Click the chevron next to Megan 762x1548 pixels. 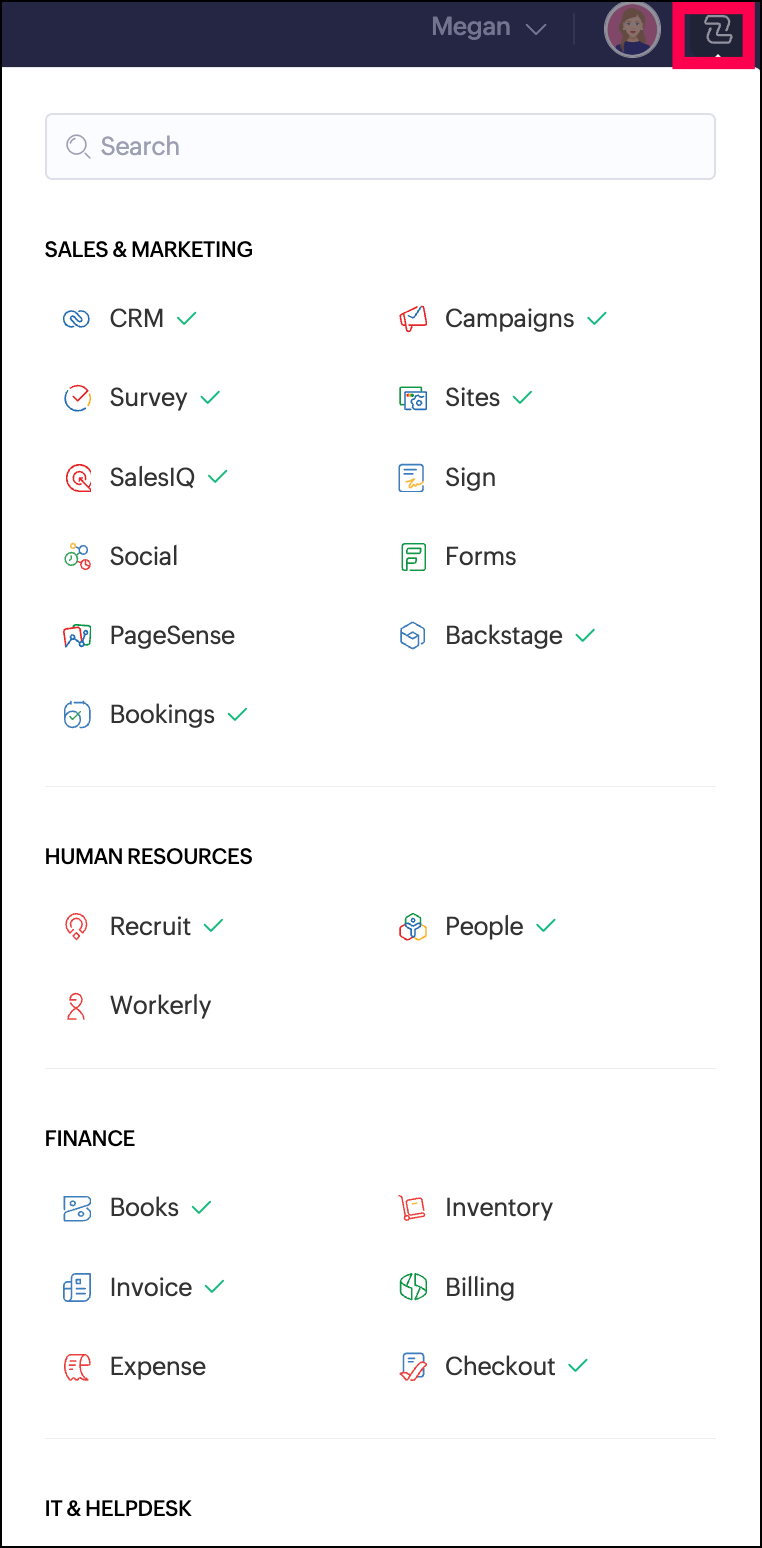point(536,30)
